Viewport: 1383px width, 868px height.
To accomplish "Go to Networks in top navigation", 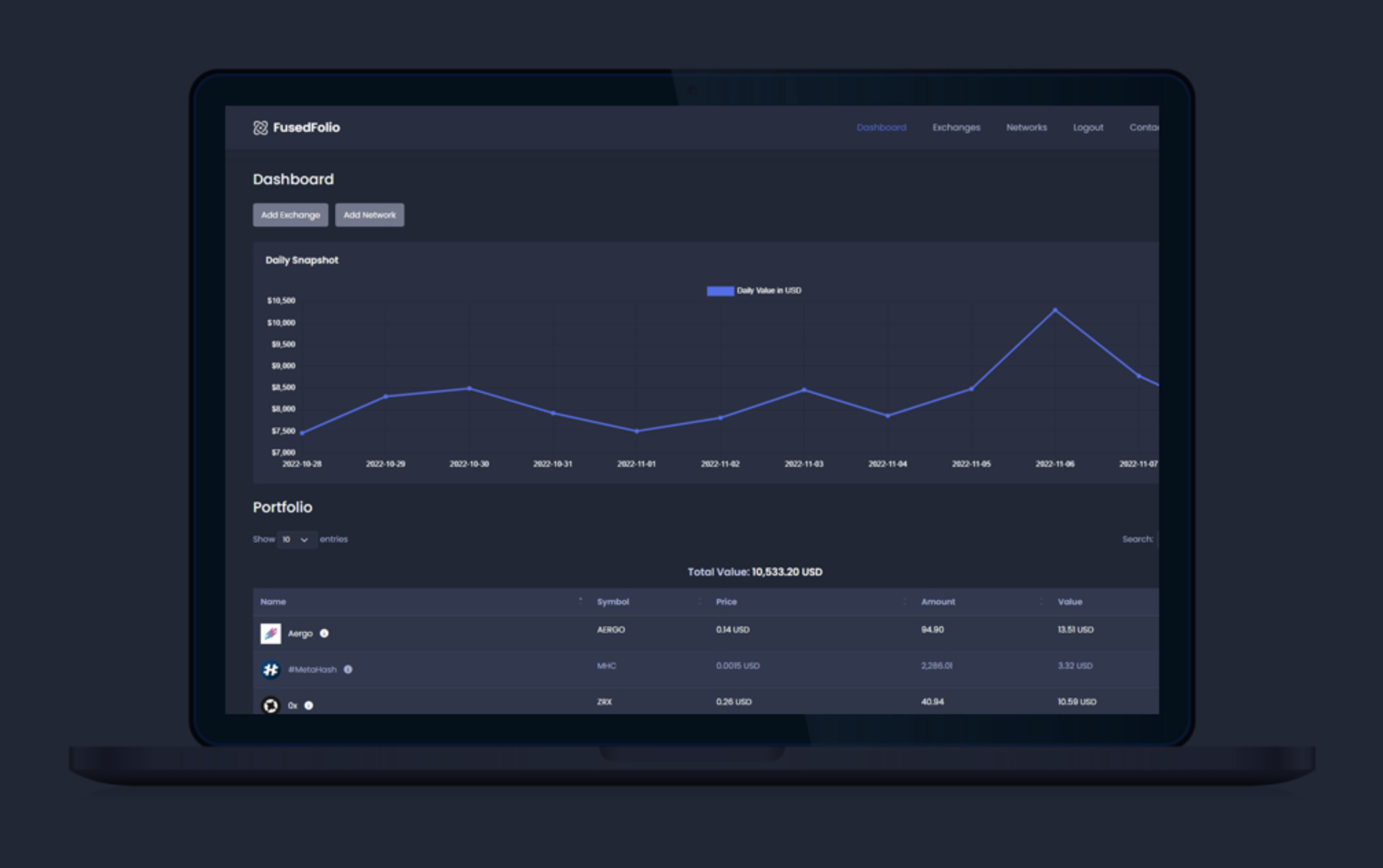I will (1026, 128).
